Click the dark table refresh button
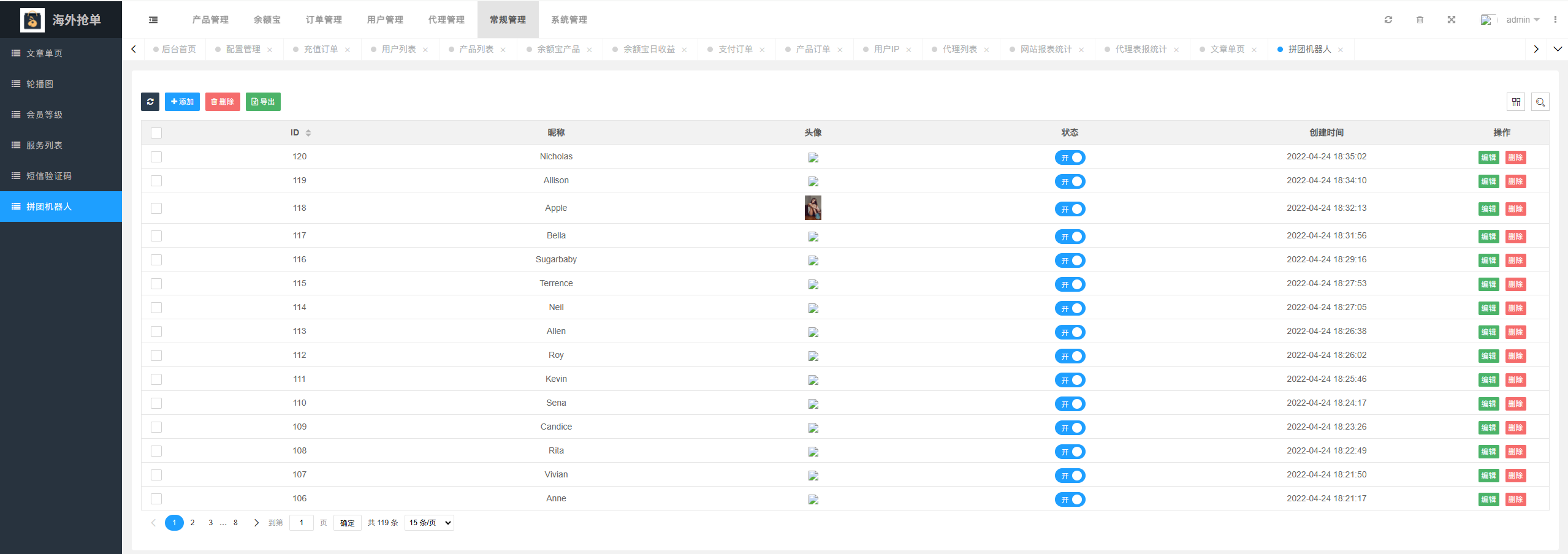Viewport: 1568px width, 554px height. [150, 102]
